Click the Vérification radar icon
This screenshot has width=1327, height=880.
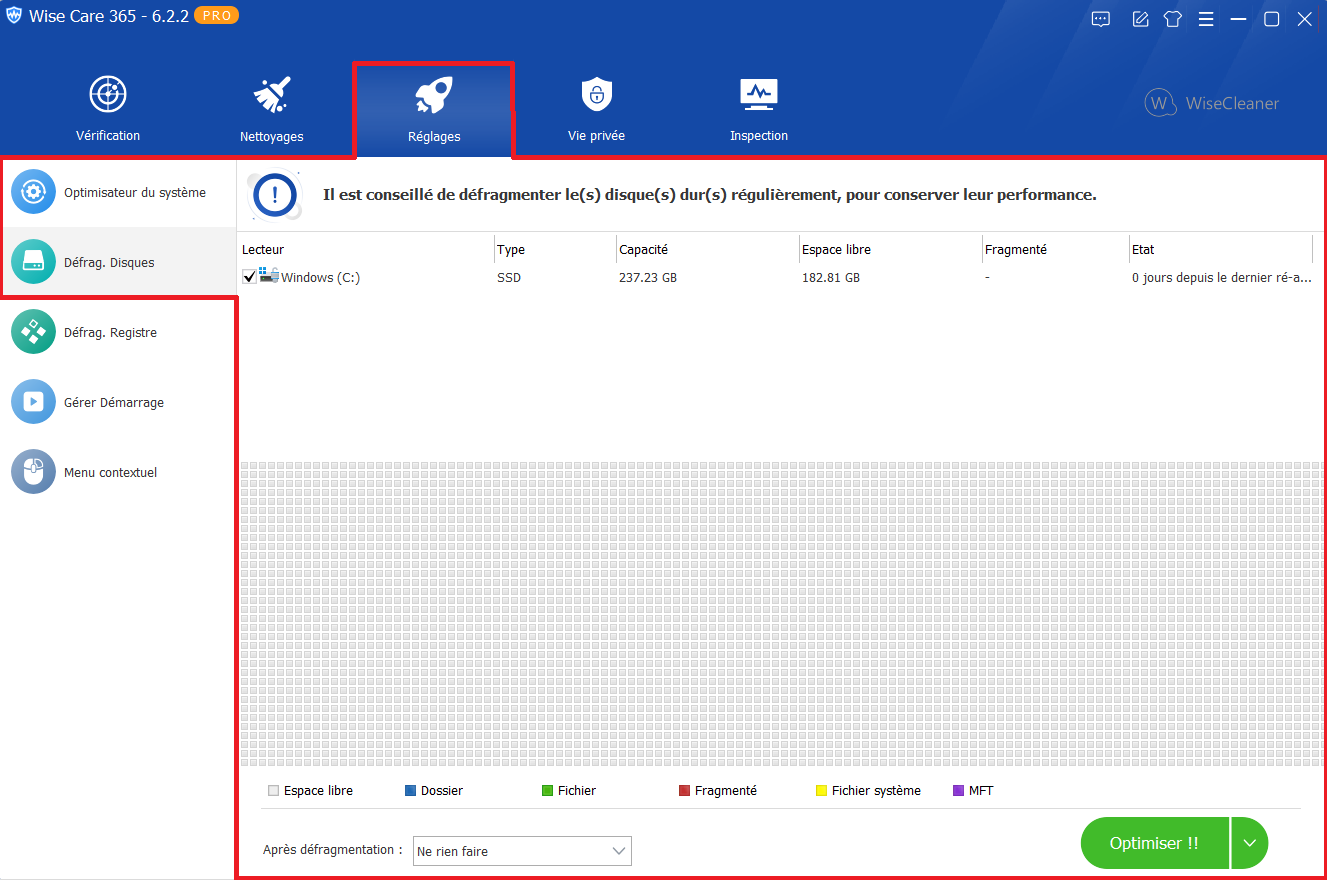tap(108, 94)
